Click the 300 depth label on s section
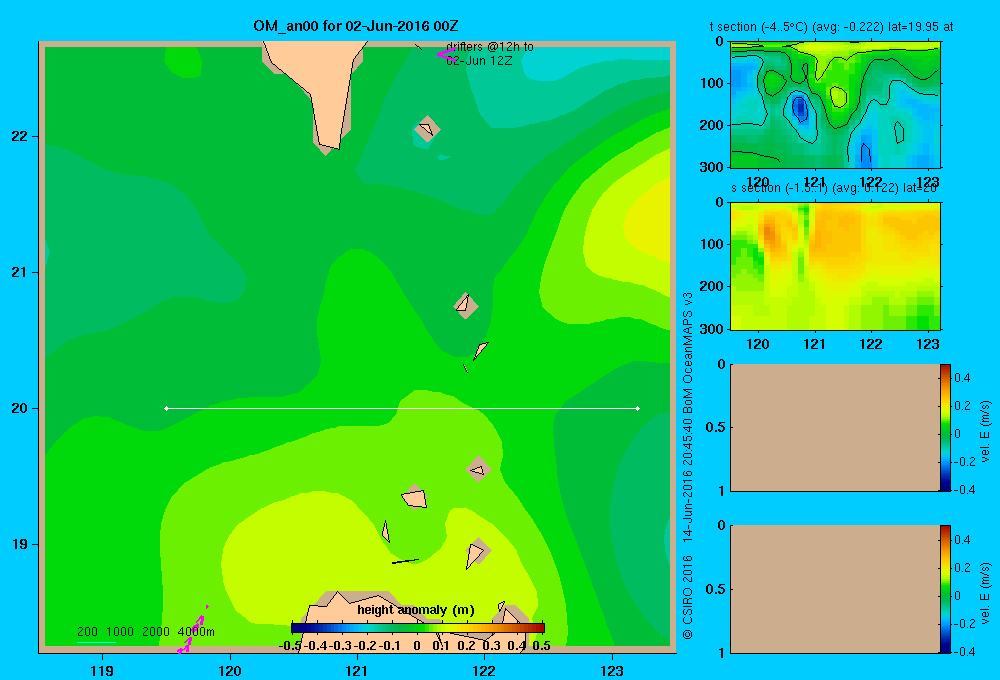 tap(712, 329)
